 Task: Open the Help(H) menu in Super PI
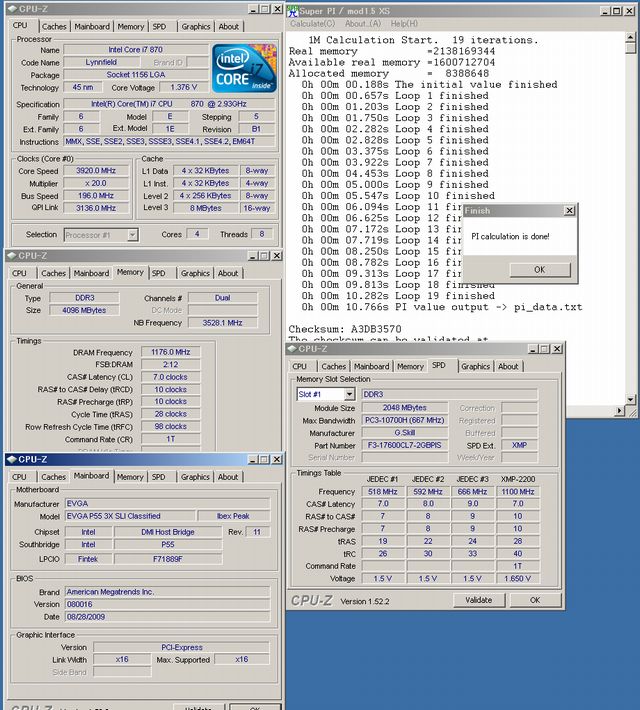tap(404, 24)
